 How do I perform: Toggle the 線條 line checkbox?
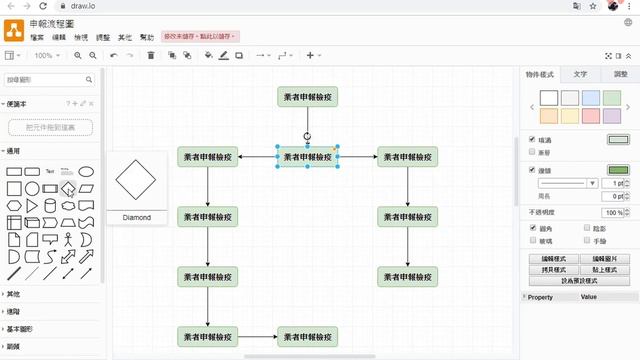[532, 170]
